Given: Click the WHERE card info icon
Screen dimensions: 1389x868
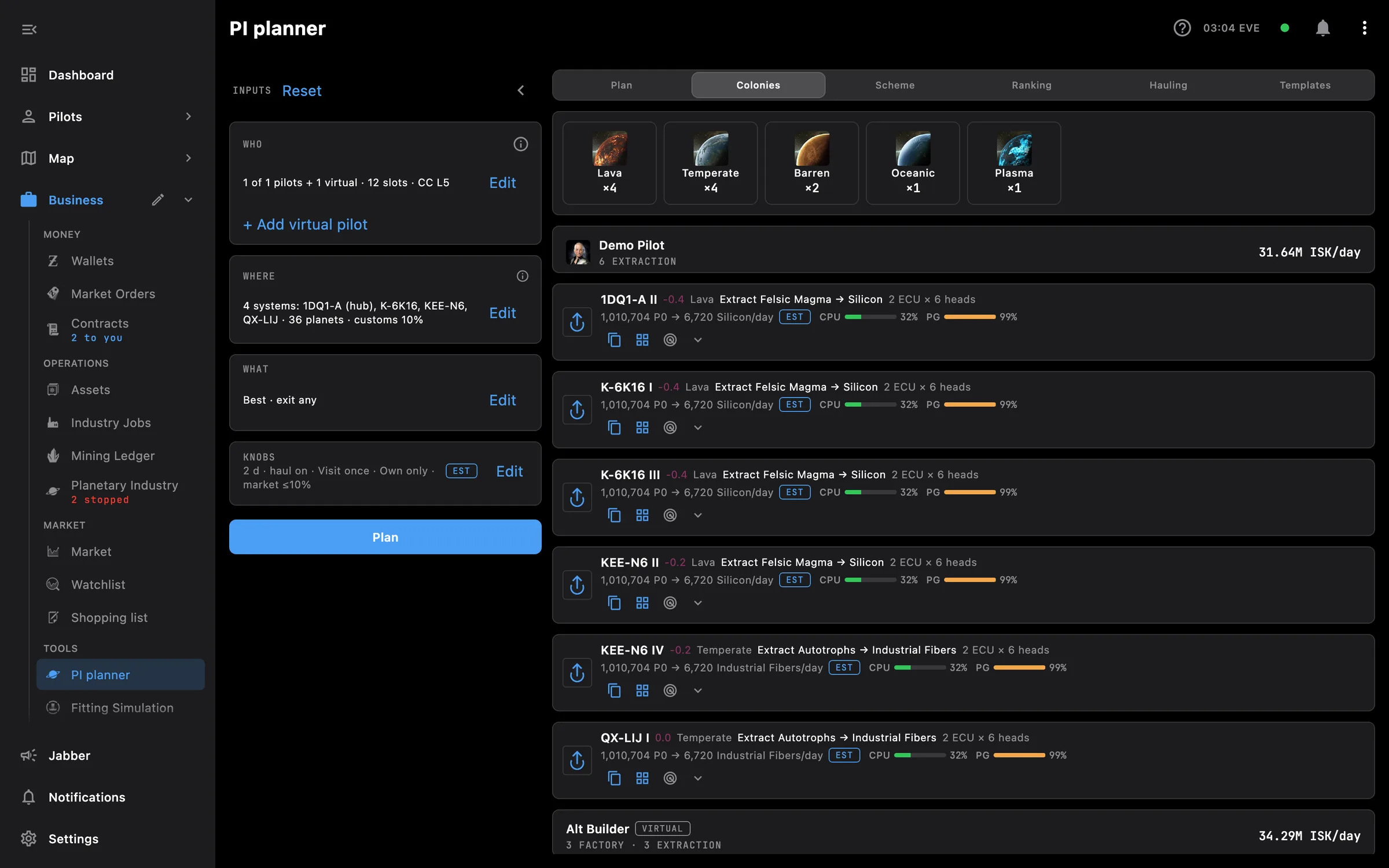Looking at the screenshot, I should [522, 276].
